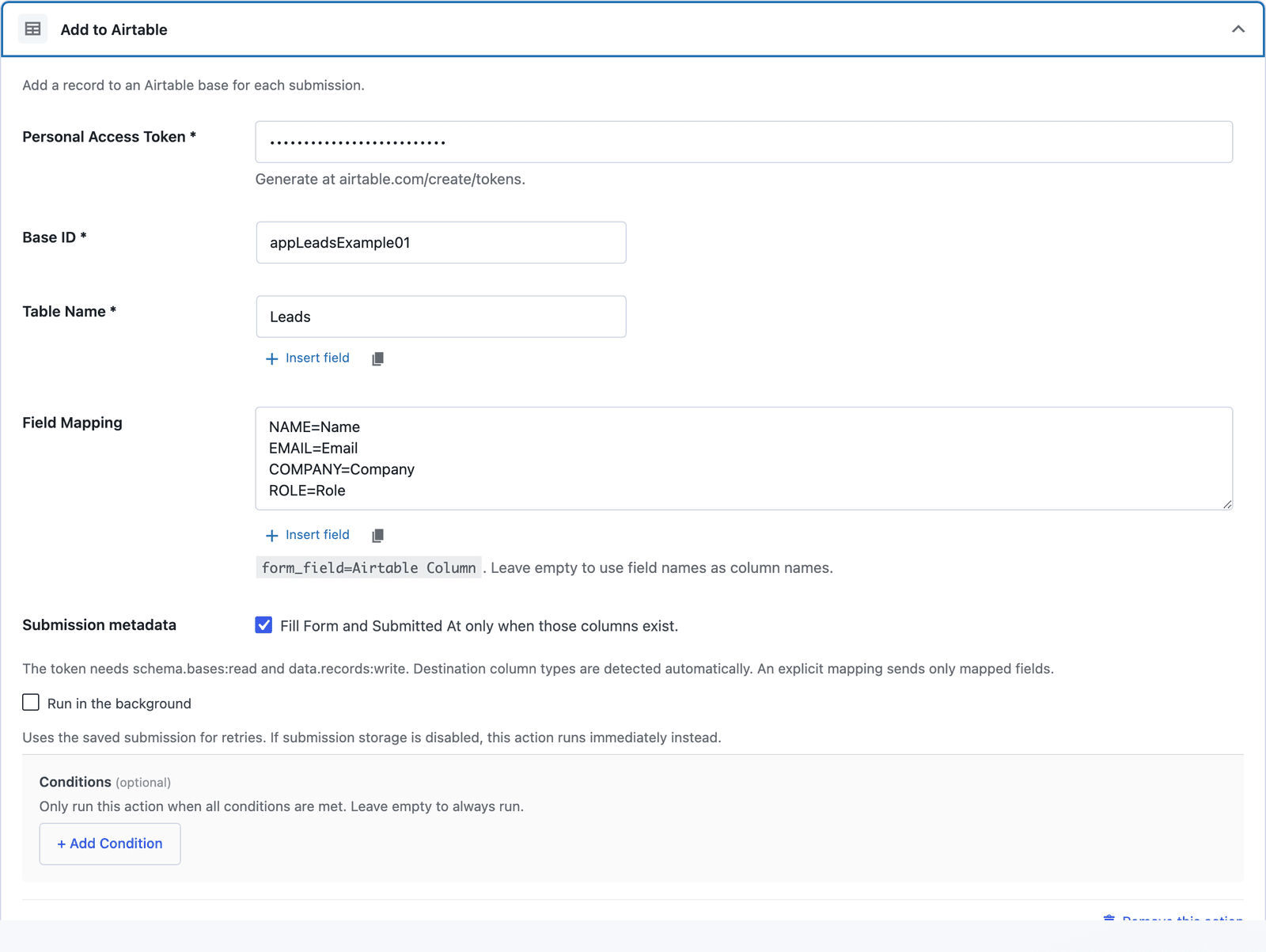
Task: Click the Generate at airtable.com/create/tokens hint
Action: tap(390, 179)
